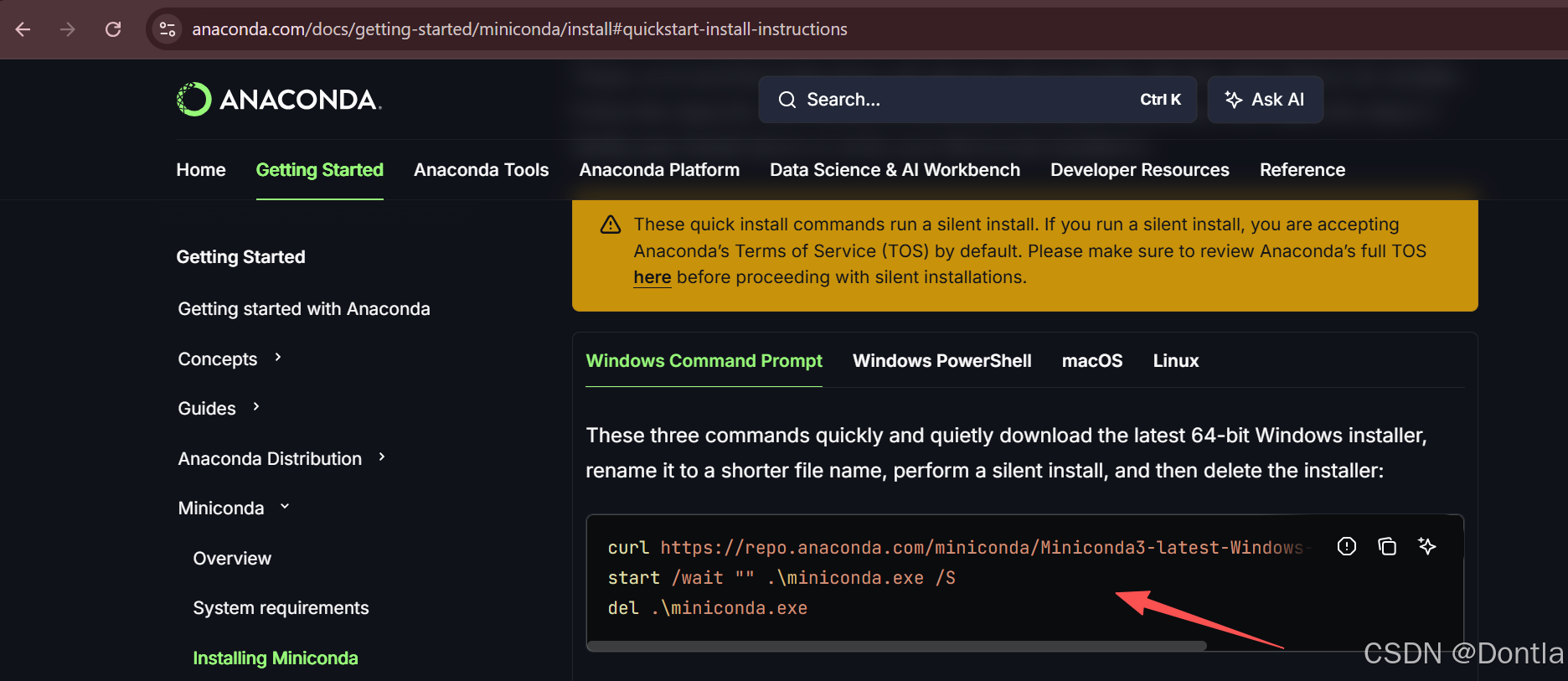Click the browser forward arrow
The width and height of the screenshot is (1568, 681).
pyautogui.click(x=68, y=29)
